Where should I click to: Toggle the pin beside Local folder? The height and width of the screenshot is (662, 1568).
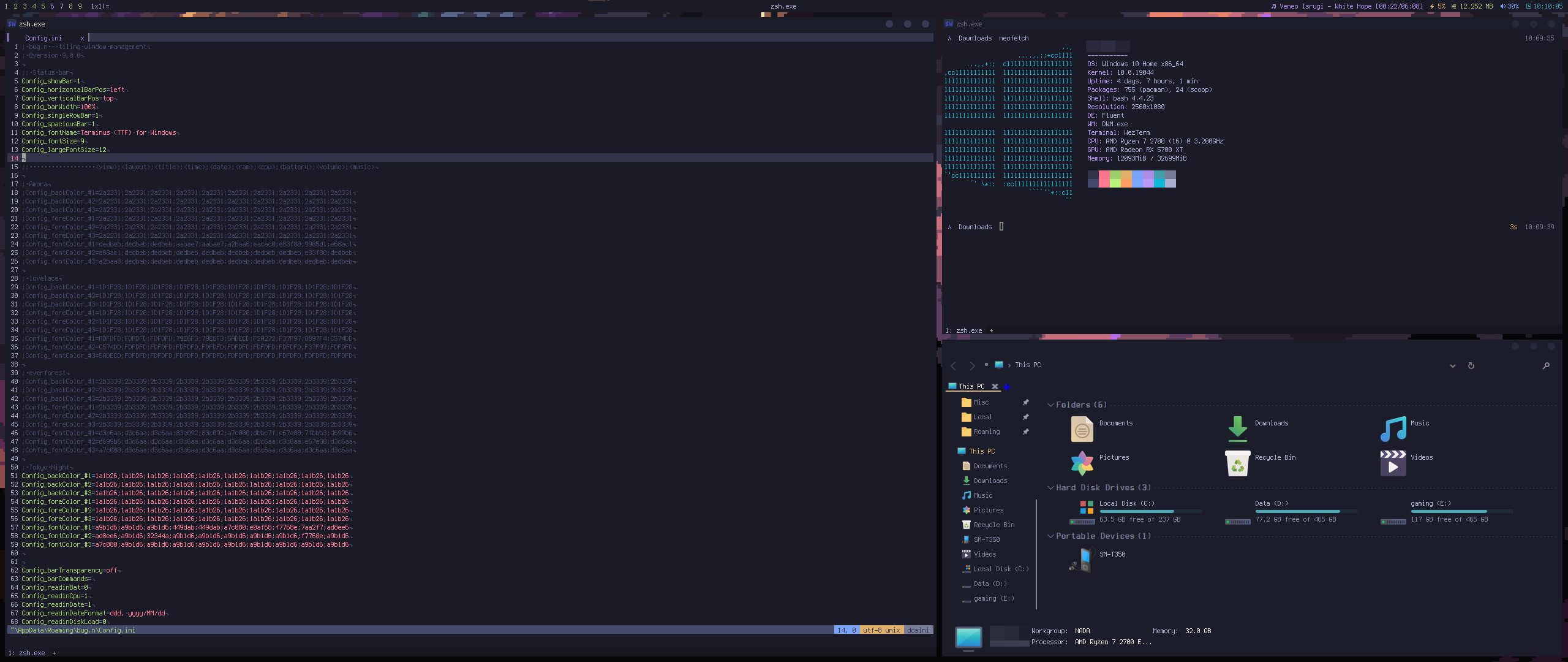click(x=1025, y=417)
